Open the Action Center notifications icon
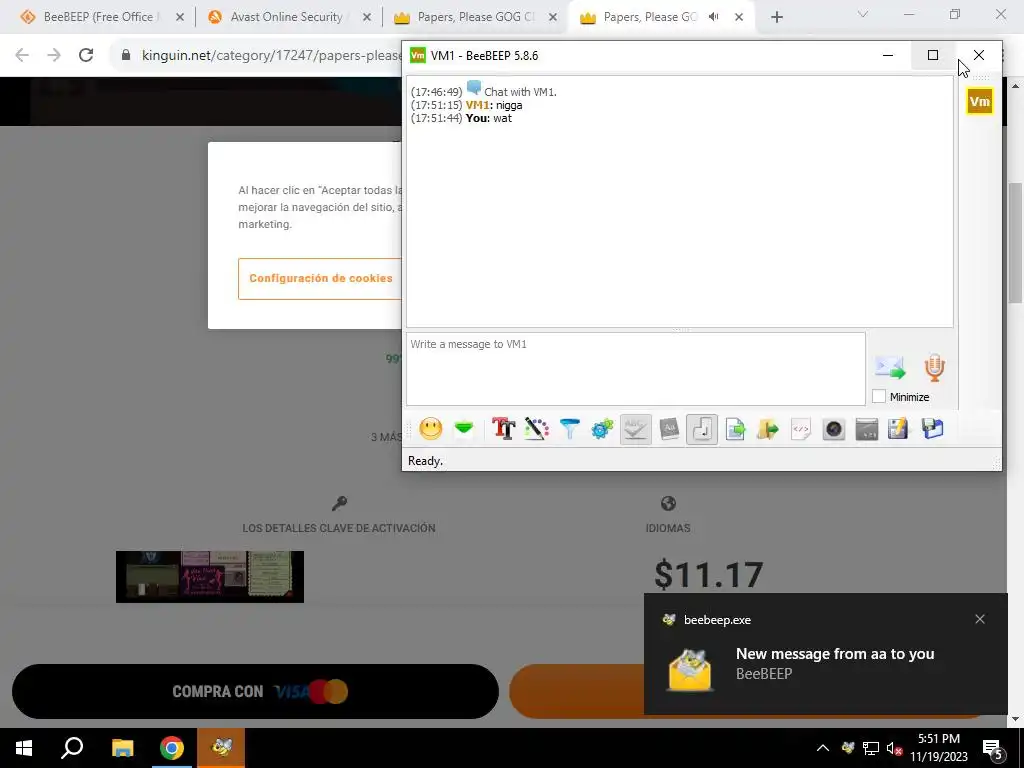This screenshot has width=1024, height=768. pyautogui.click(x=992, y=750)
